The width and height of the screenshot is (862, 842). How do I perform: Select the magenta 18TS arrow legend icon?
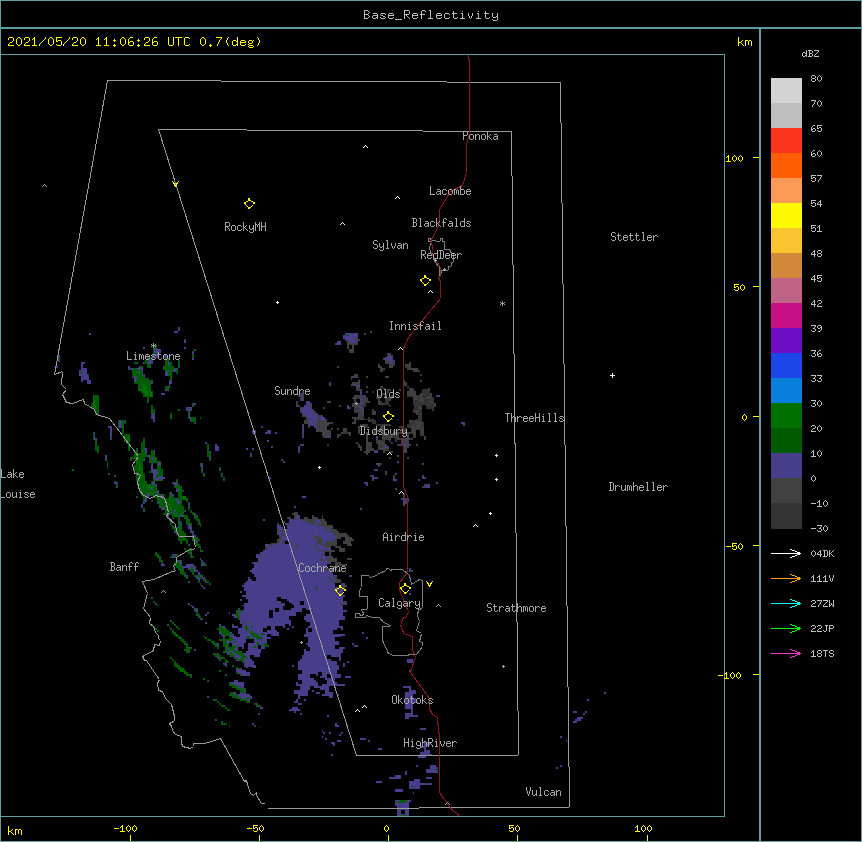pyautogui.click(x=786, y=653)
